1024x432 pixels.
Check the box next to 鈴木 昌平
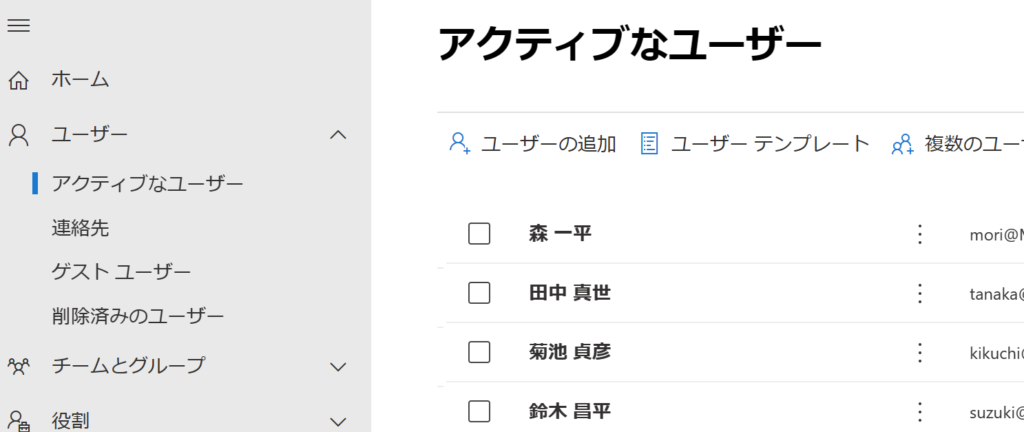point(479,411)
